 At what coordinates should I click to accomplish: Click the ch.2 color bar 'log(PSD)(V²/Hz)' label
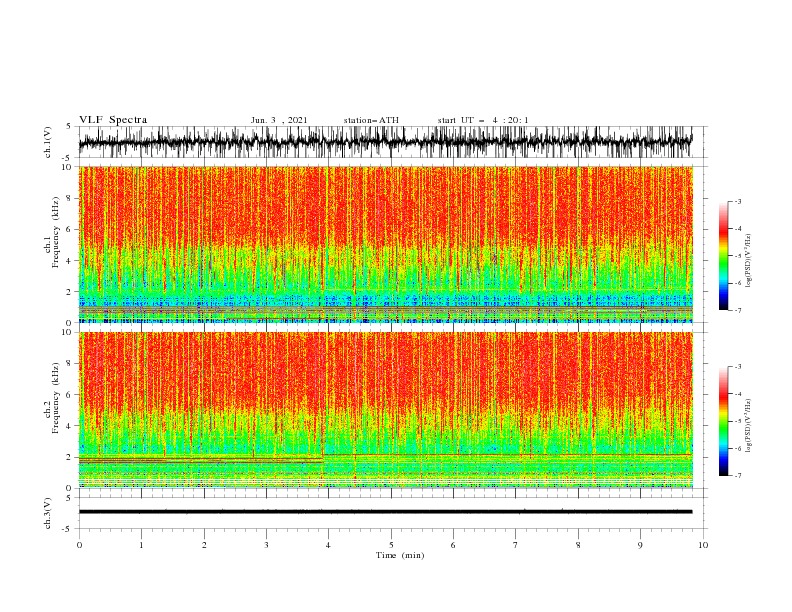[x=748, y=426]
